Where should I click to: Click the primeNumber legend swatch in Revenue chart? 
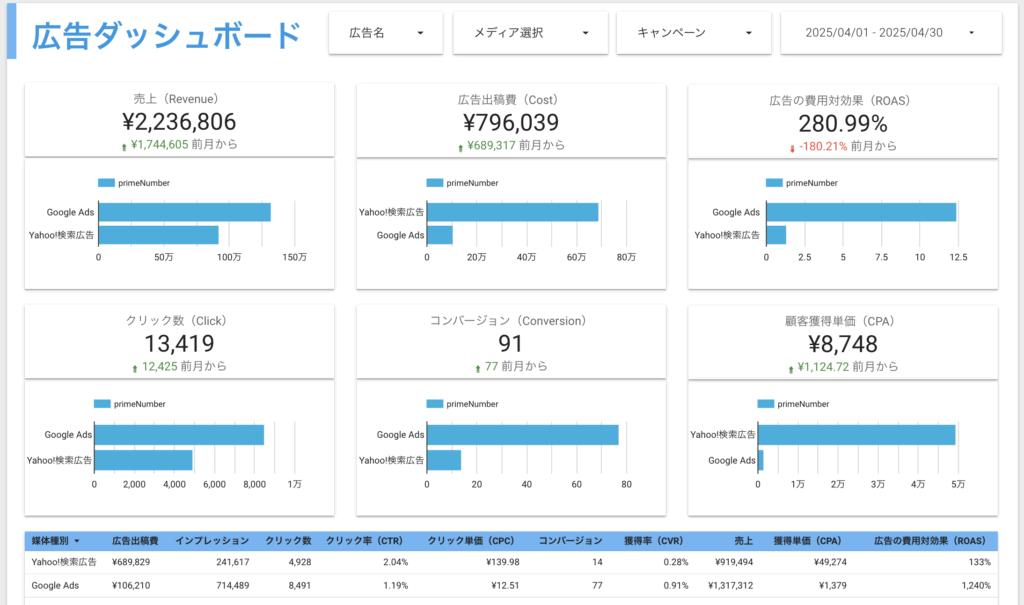click(x=107, y=183)
